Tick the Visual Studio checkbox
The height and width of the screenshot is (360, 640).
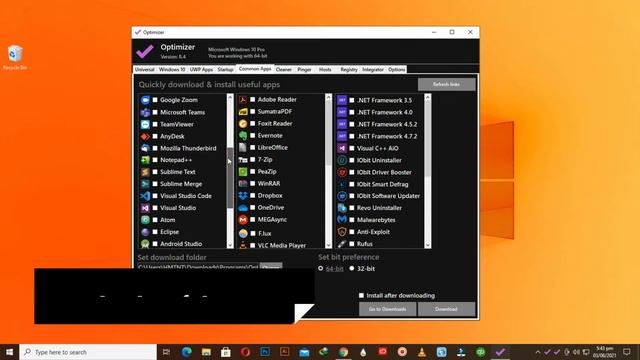(x=155, y=208)
